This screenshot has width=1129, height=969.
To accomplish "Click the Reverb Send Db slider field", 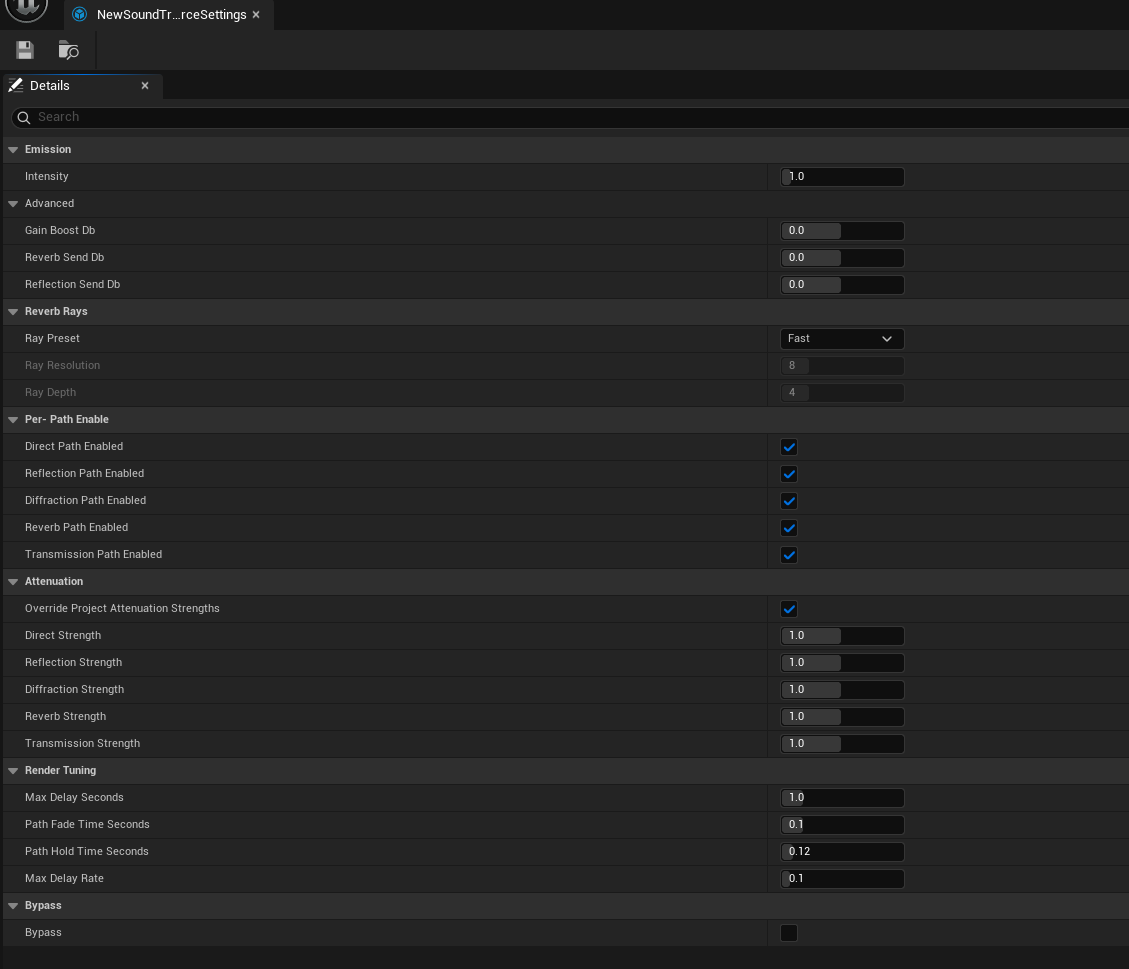I will click(x=842, y=258).
